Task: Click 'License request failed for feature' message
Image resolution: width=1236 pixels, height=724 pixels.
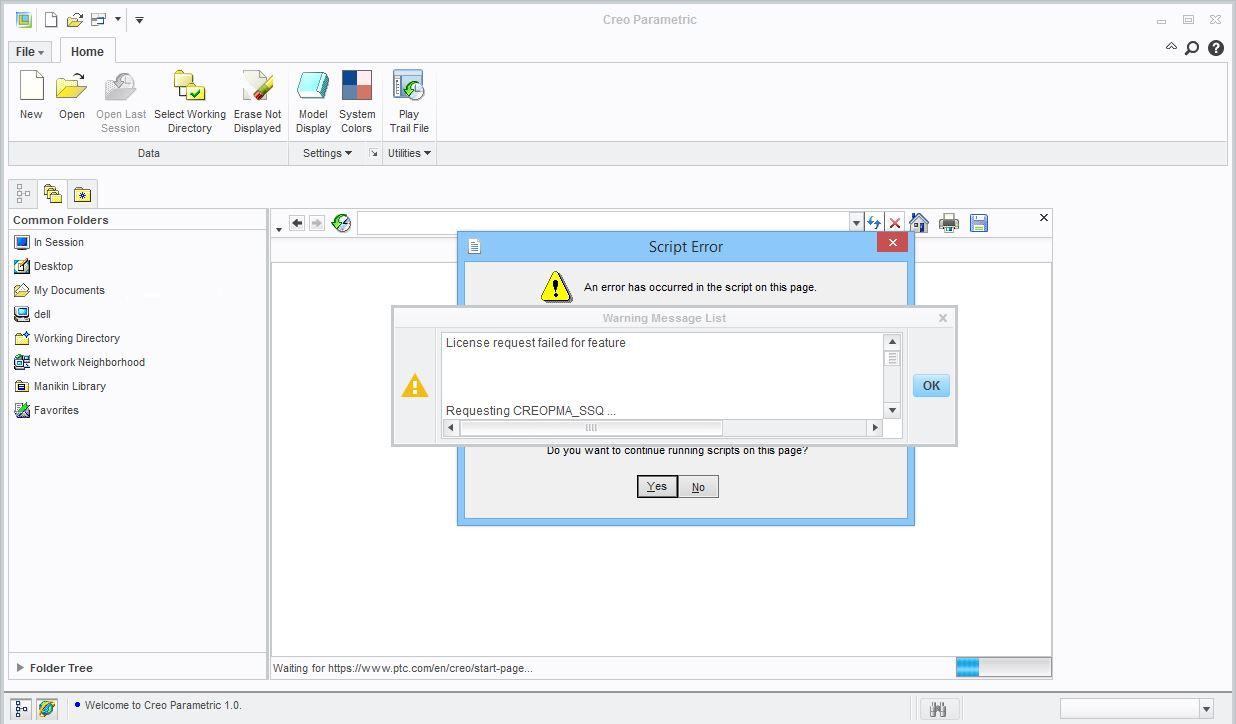Action: point(536,342)
